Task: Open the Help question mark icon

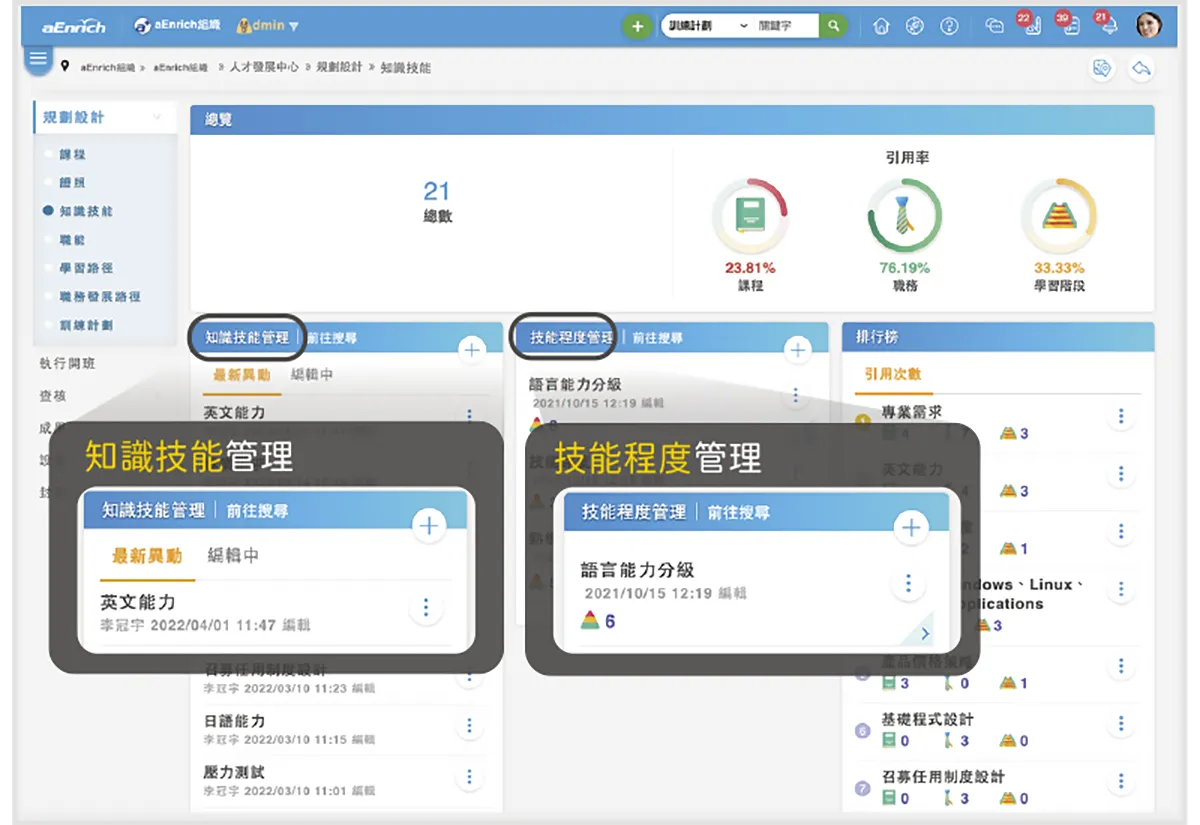Action: [948, 27]
